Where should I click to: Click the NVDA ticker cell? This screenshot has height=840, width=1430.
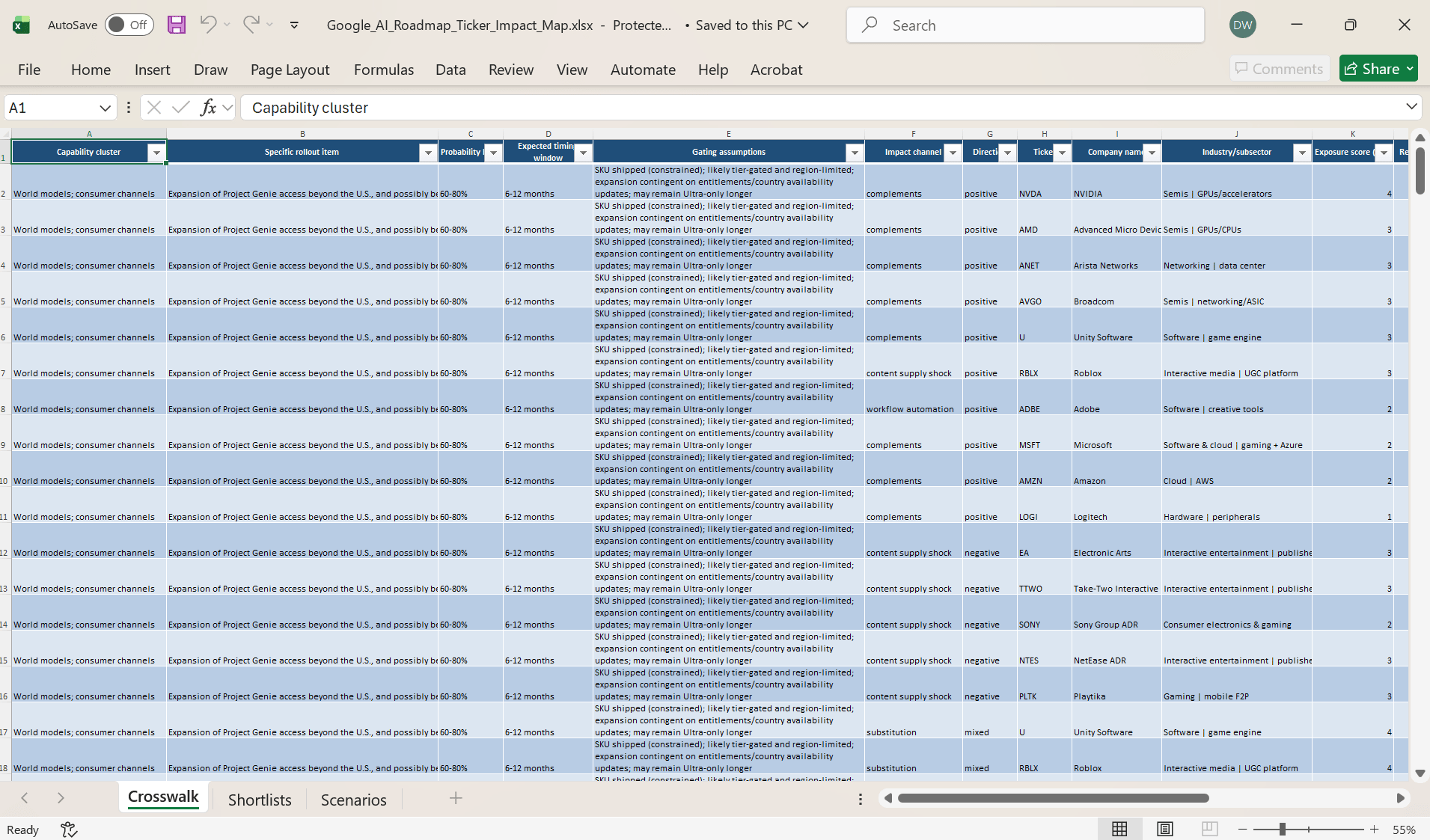[x=1044, y=182]
